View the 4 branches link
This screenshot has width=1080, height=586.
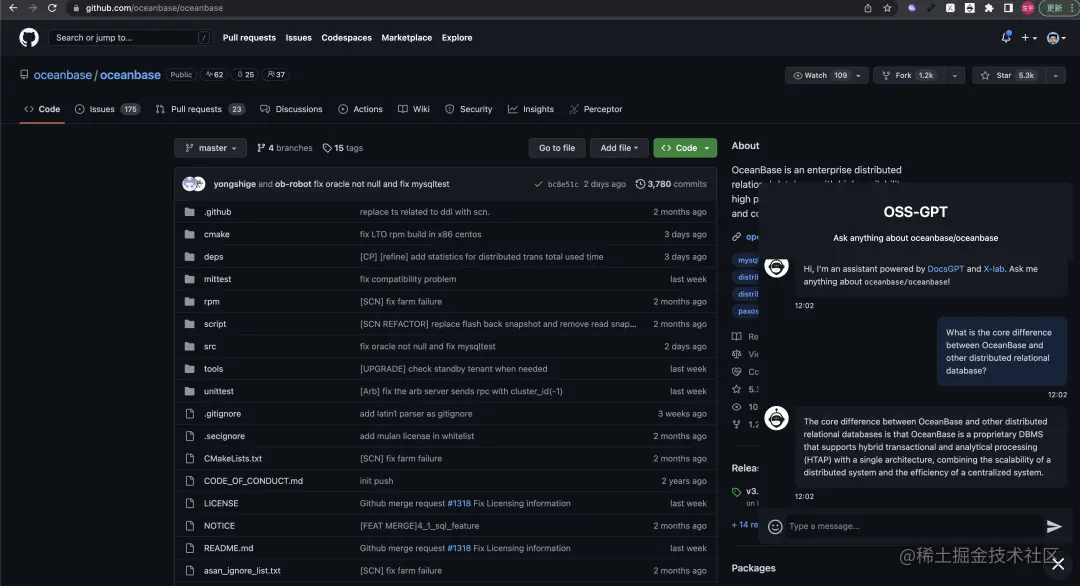point(284,148)
